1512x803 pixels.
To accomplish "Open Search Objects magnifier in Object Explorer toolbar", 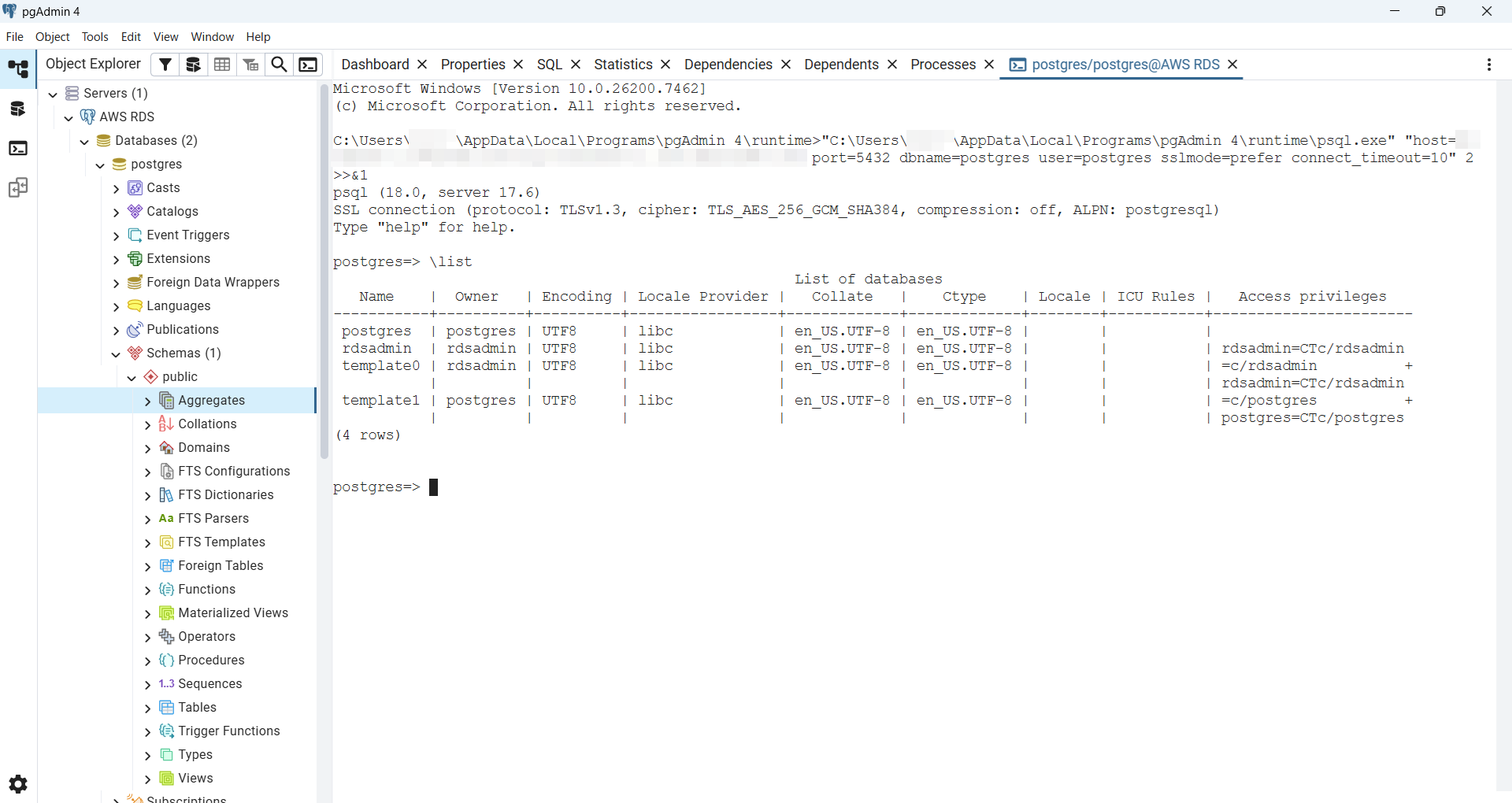I will (x=279, y=65).
